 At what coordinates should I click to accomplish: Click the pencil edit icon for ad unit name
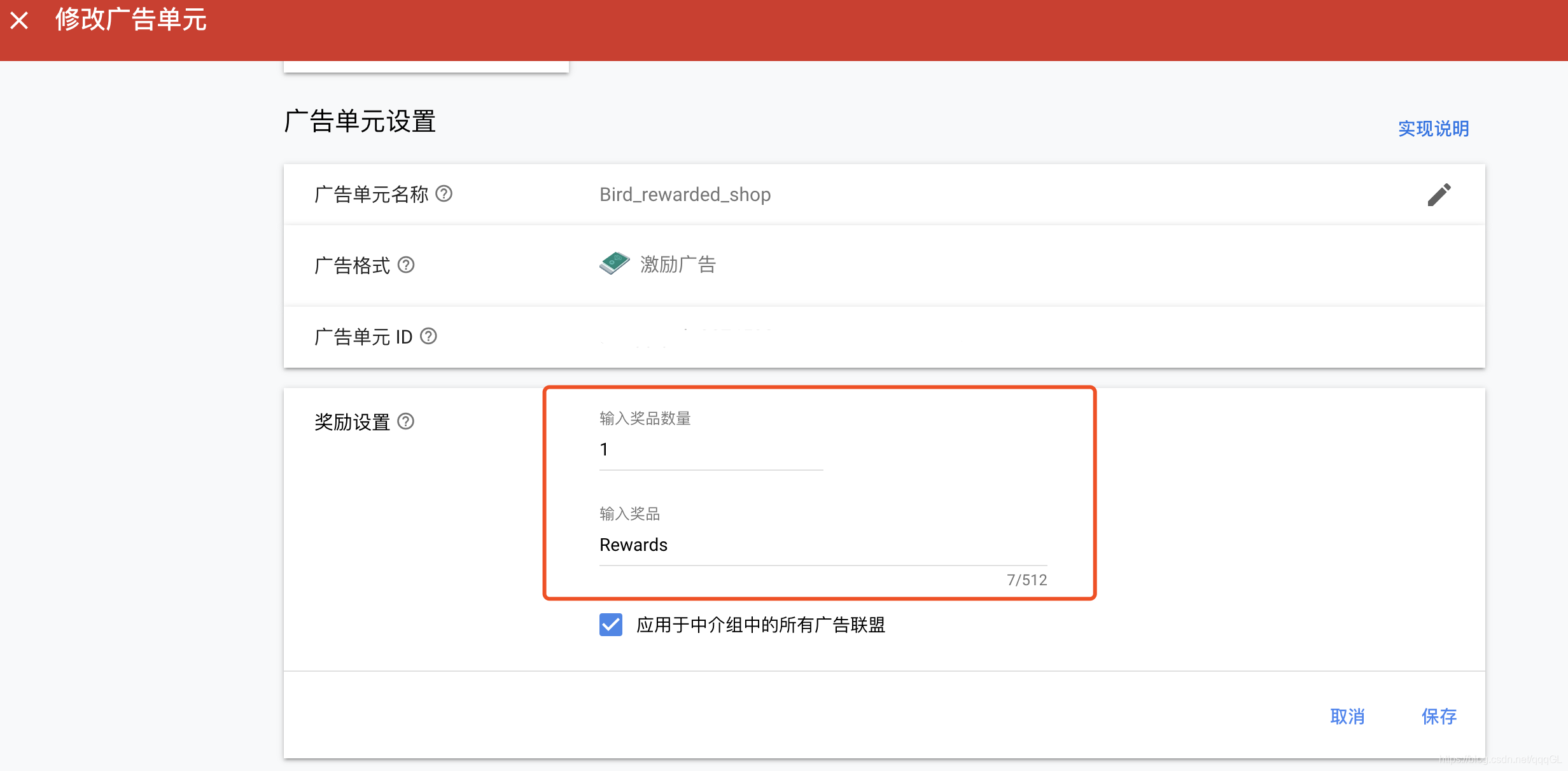1439,195
